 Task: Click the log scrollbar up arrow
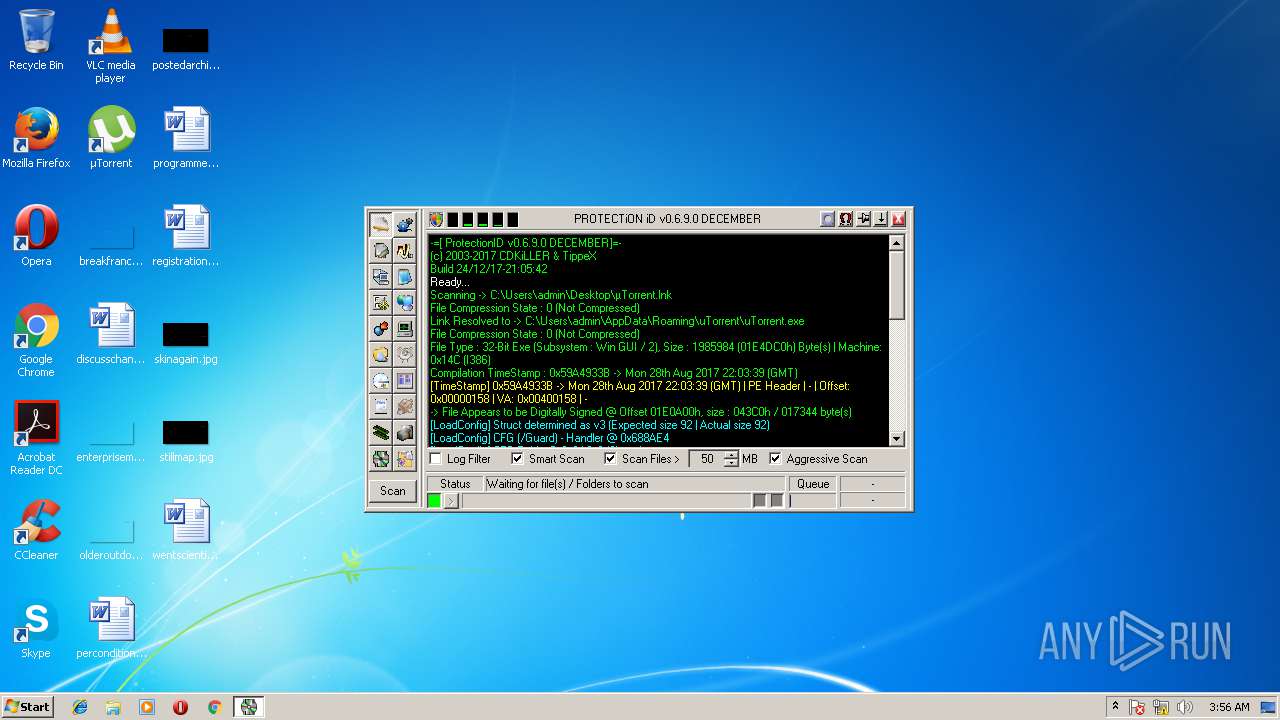(x=896, y=243)
